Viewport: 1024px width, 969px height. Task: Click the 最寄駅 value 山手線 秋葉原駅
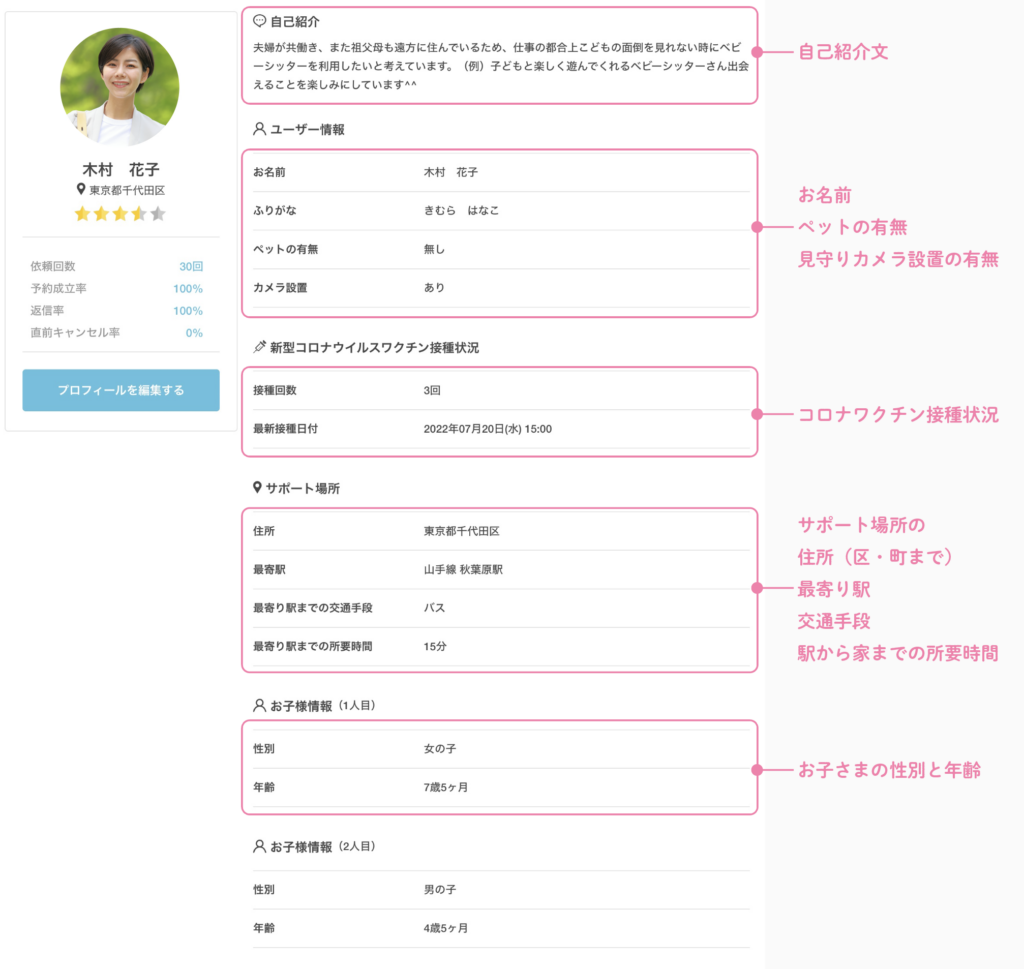(463, 569)
